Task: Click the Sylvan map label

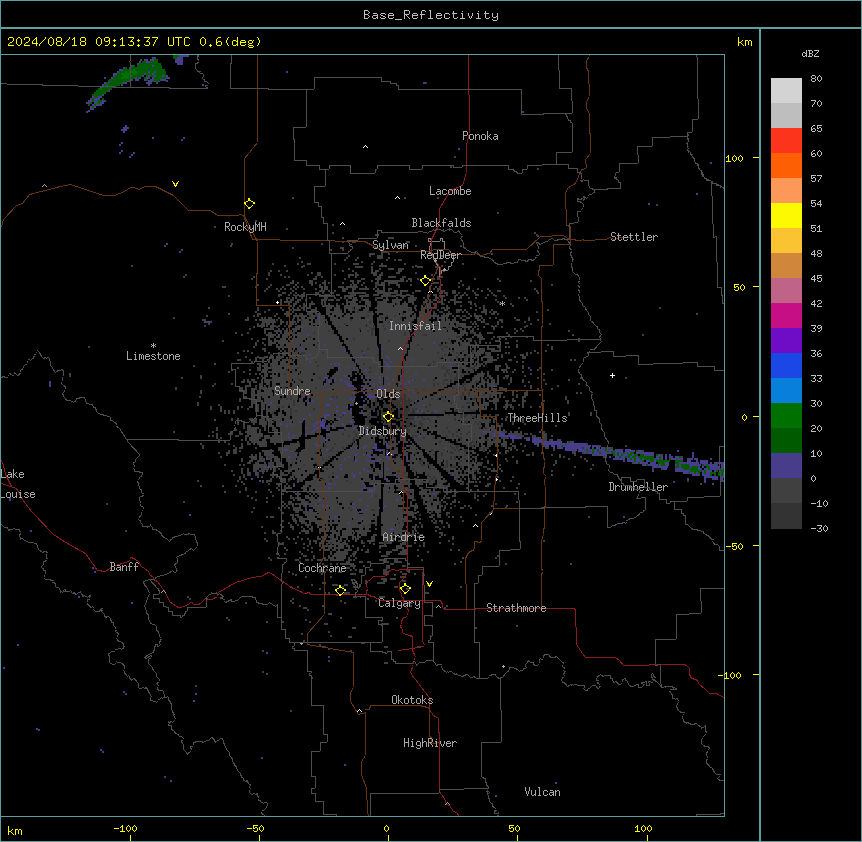Action: pos(390,245)
